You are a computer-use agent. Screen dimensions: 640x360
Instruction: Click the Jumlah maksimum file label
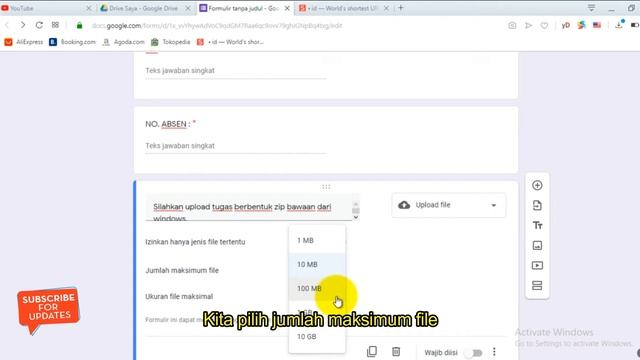(x=182, y=270)
